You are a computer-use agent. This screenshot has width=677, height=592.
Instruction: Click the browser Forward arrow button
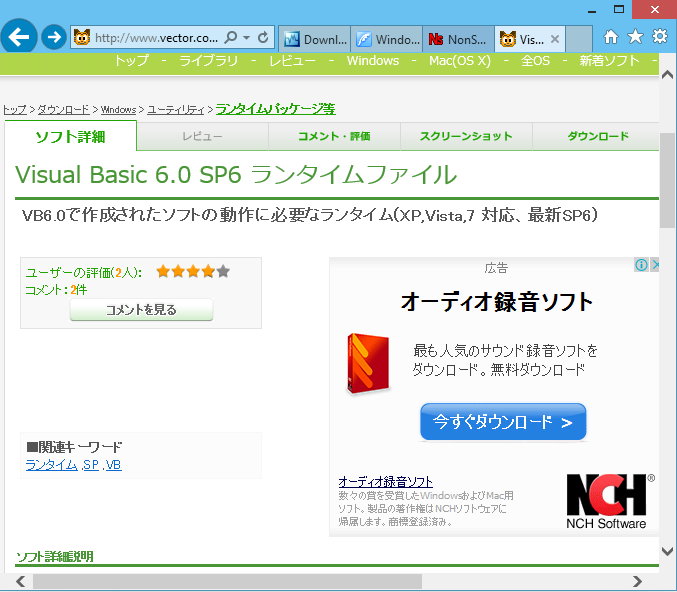point(54,37)
